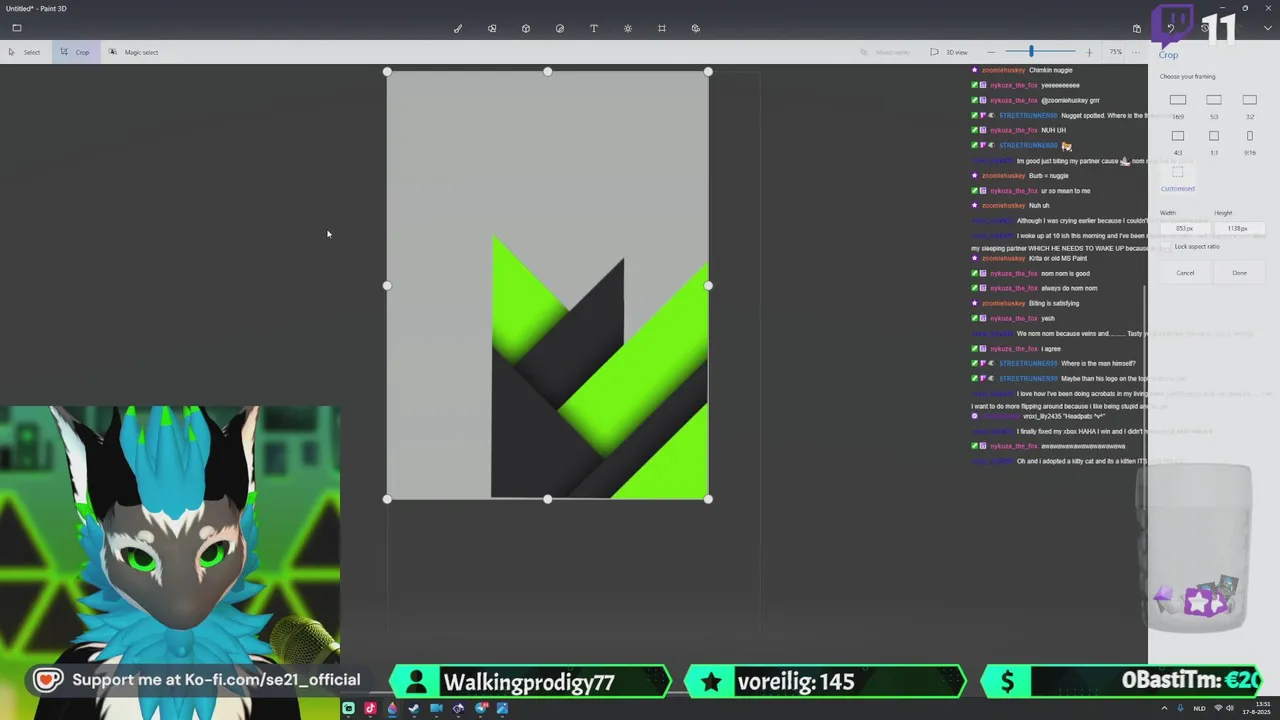The width and height of the screenshot is (1280, 720).
Task: Click the Cancel button
Action: pos(1185,273)
